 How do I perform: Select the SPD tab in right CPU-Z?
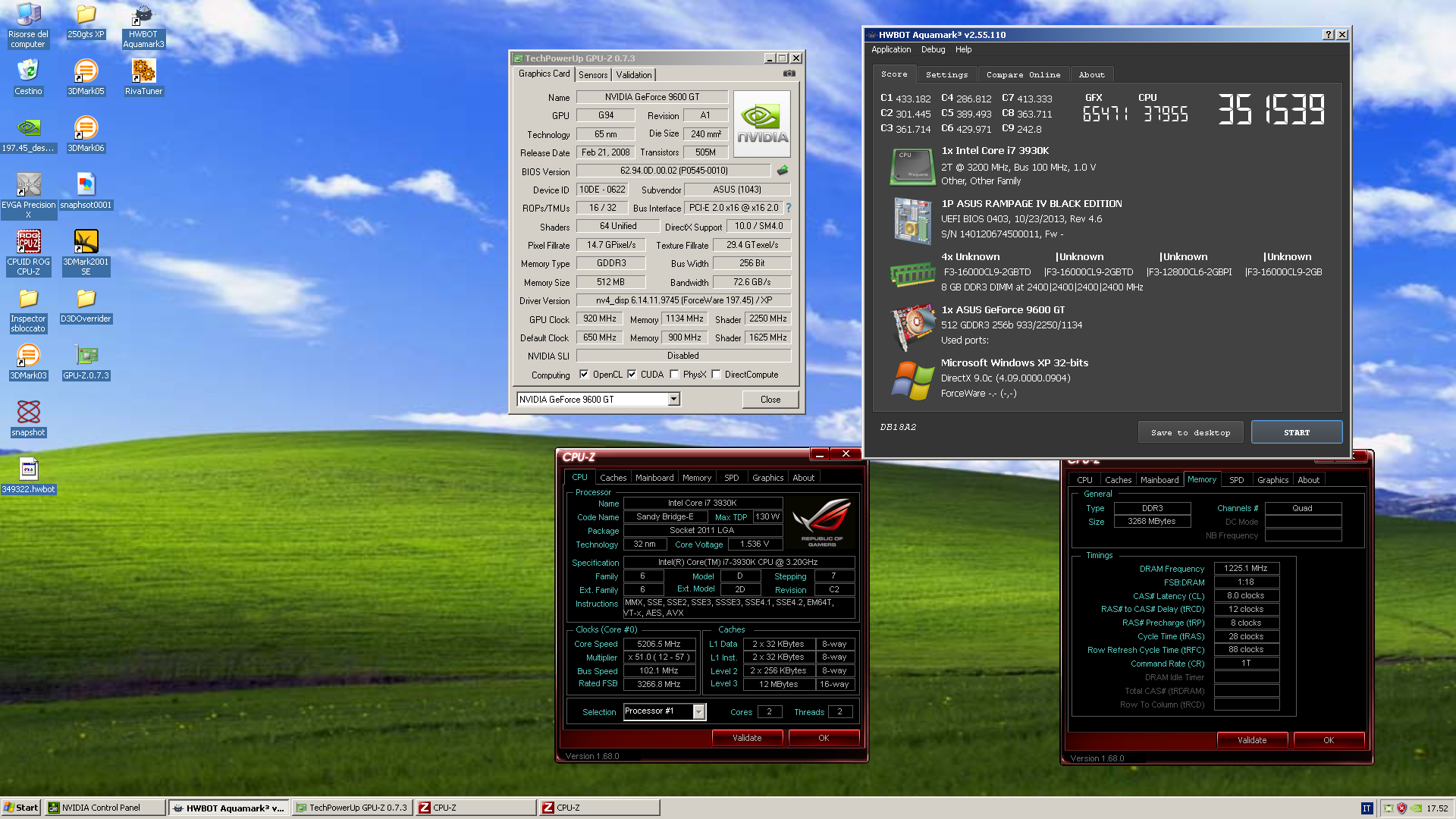(1236, 480)
